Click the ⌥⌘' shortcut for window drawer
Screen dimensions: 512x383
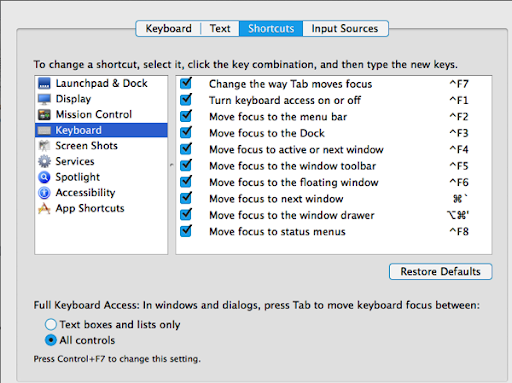pos(458,215)
